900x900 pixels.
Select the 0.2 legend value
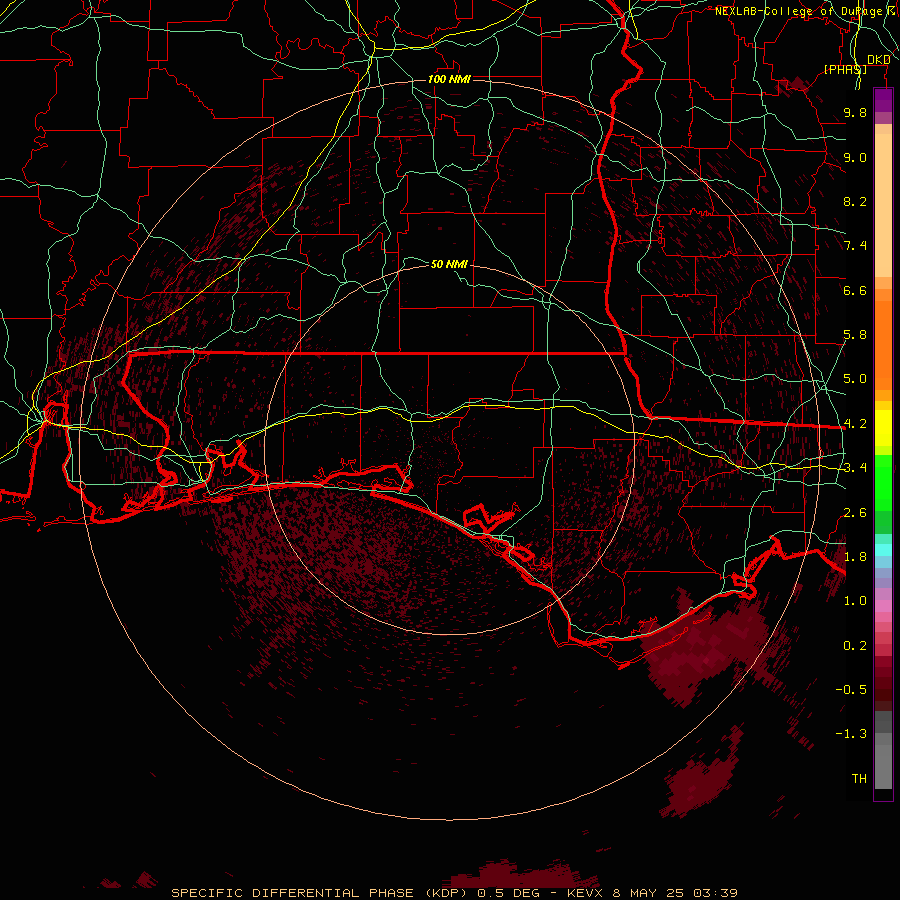855,646
